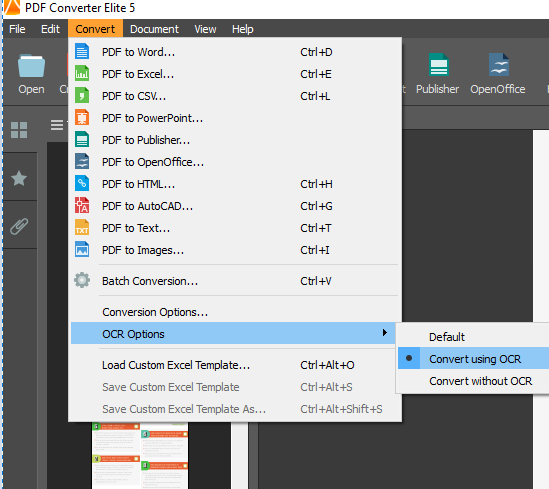Open the bookmarks star sidebar panel
This screenshot has width=549, height=489.
(x=19, y=178)
